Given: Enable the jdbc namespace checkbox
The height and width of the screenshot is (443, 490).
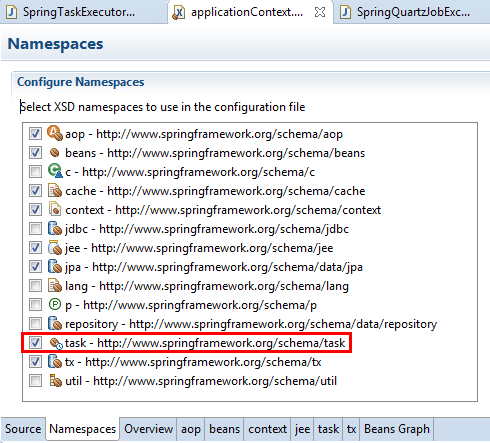Looking at the screenshot, I should (x=35, y=229).
